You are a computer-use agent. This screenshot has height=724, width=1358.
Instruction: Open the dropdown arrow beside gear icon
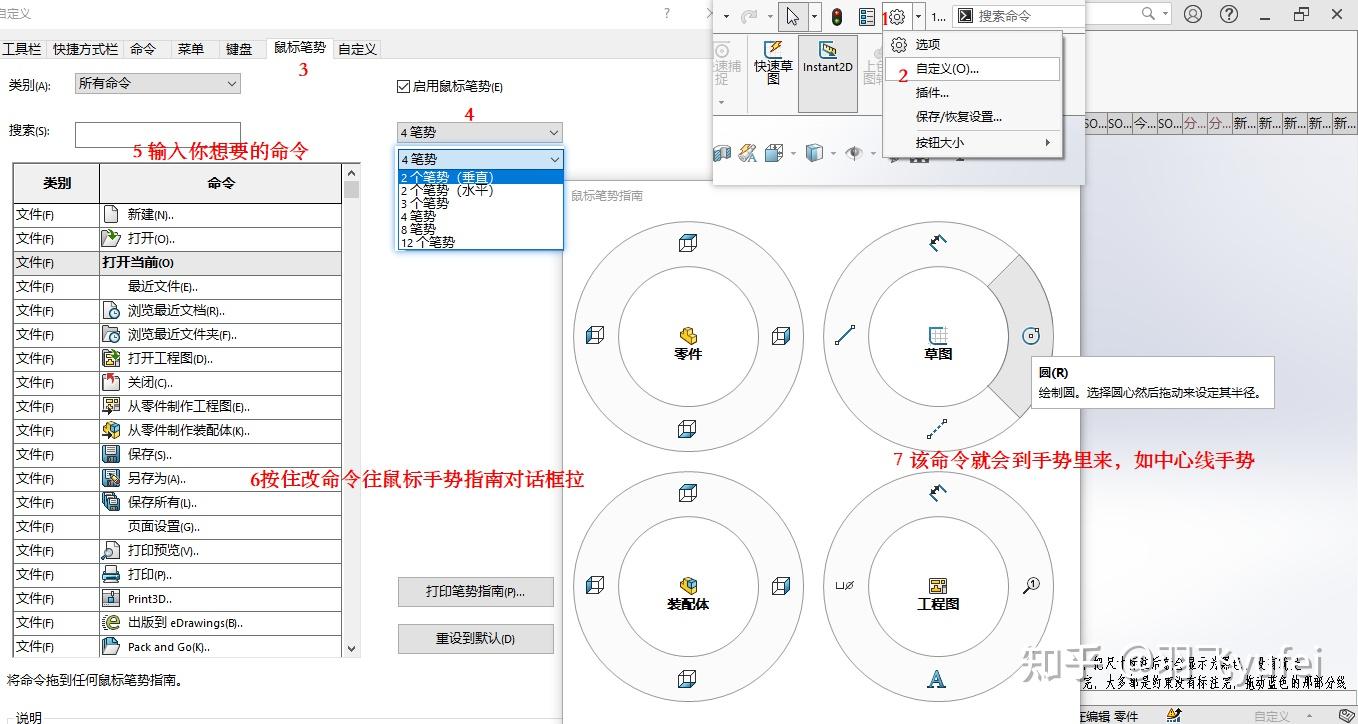[918, 17]
